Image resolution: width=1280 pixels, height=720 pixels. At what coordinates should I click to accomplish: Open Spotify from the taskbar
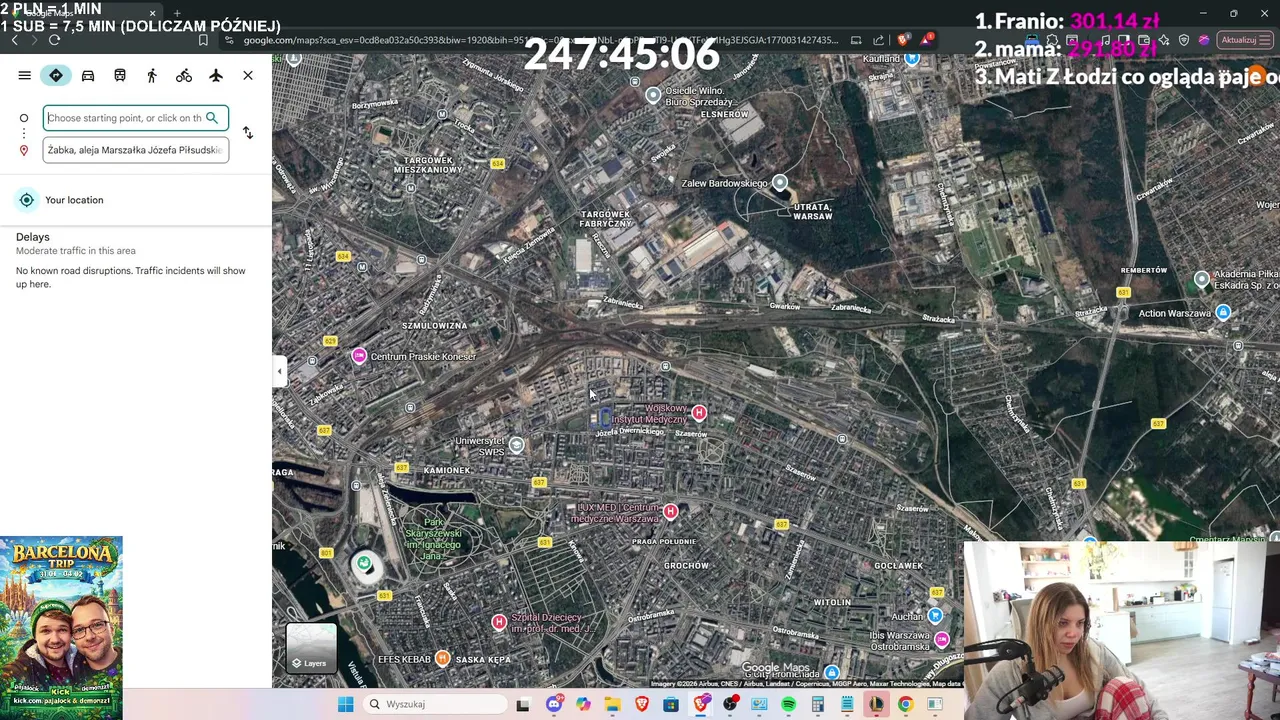[x=788, y=704]
